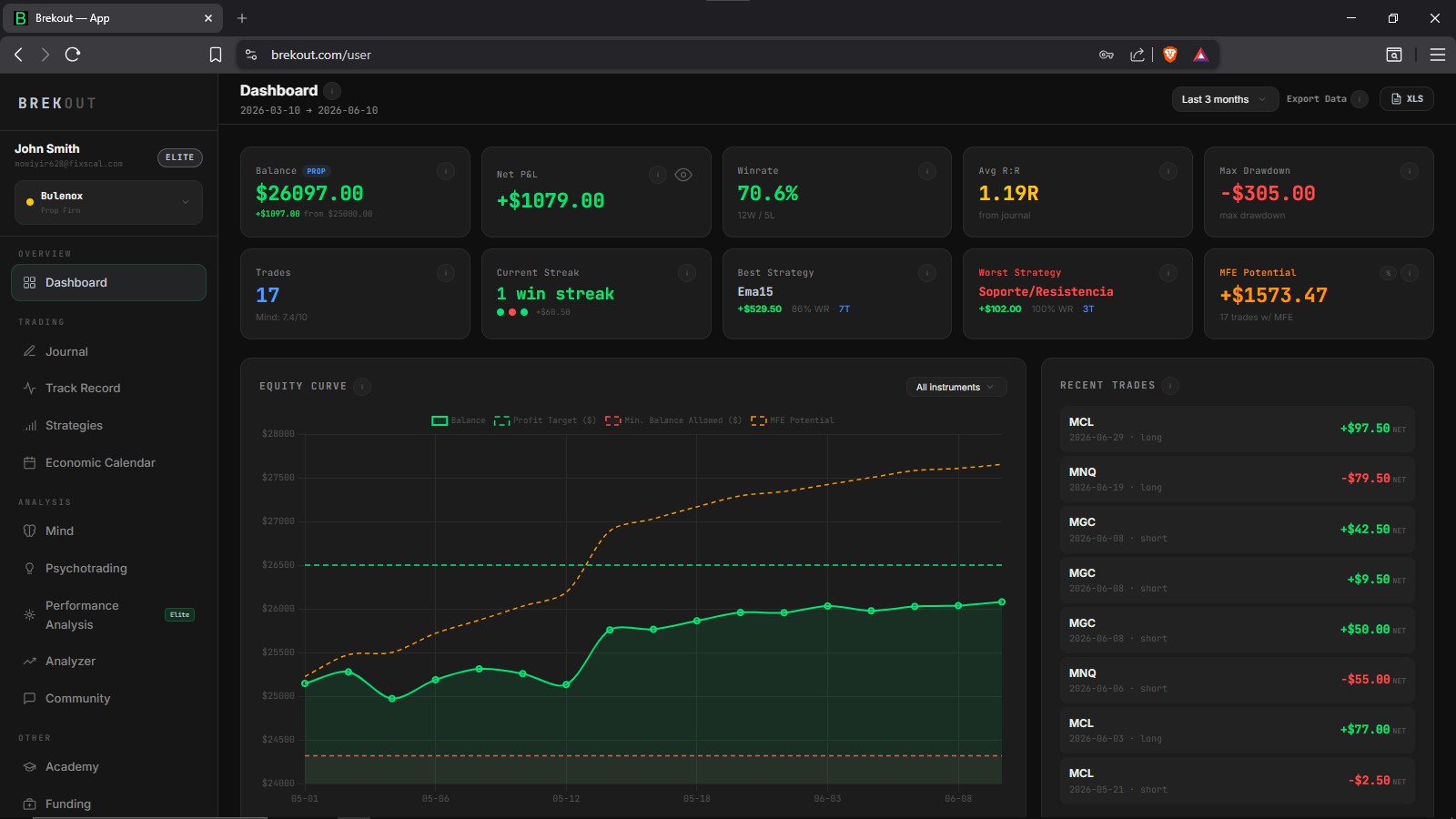Reload the page
Image resolution: width=1456 pixels, height=819 pixels.
point(73,55)
